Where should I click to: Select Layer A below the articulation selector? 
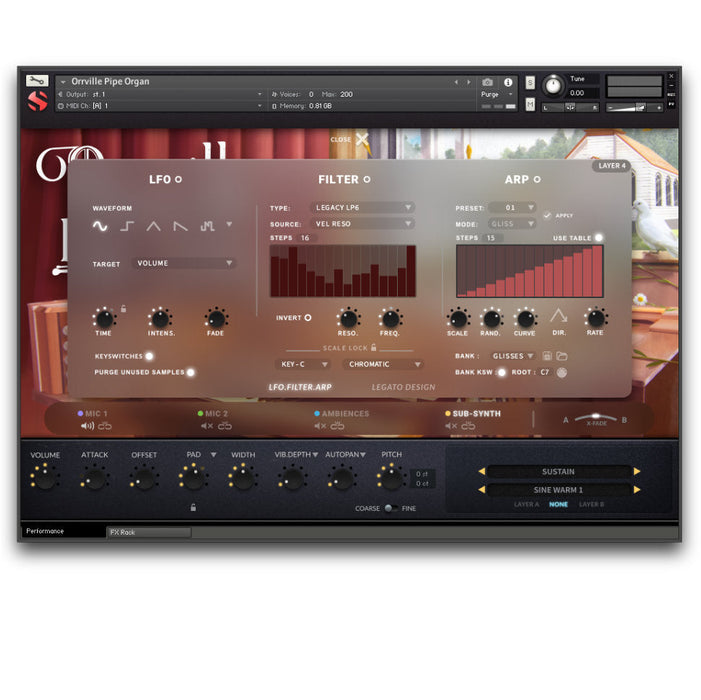point(526,505)
